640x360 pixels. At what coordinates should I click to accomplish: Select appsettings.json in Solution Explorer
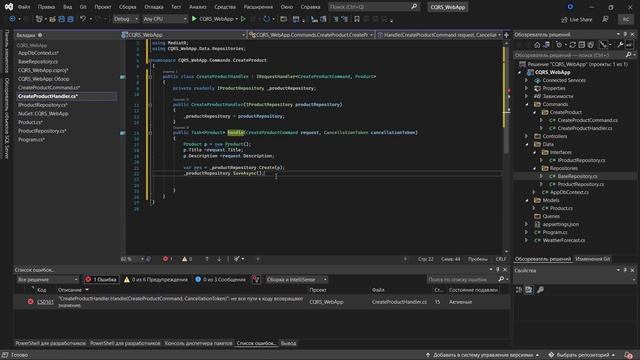coord(560,224)
